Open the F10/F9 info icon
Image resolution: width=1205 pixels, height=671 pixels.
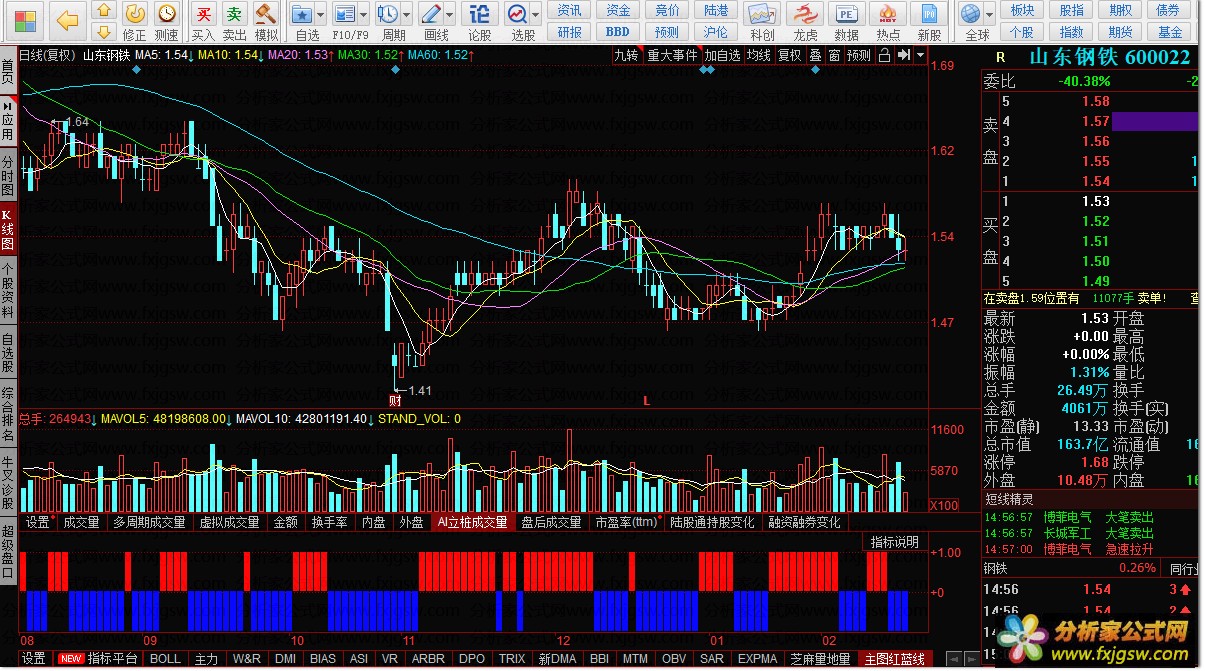(x=345, y=14)
